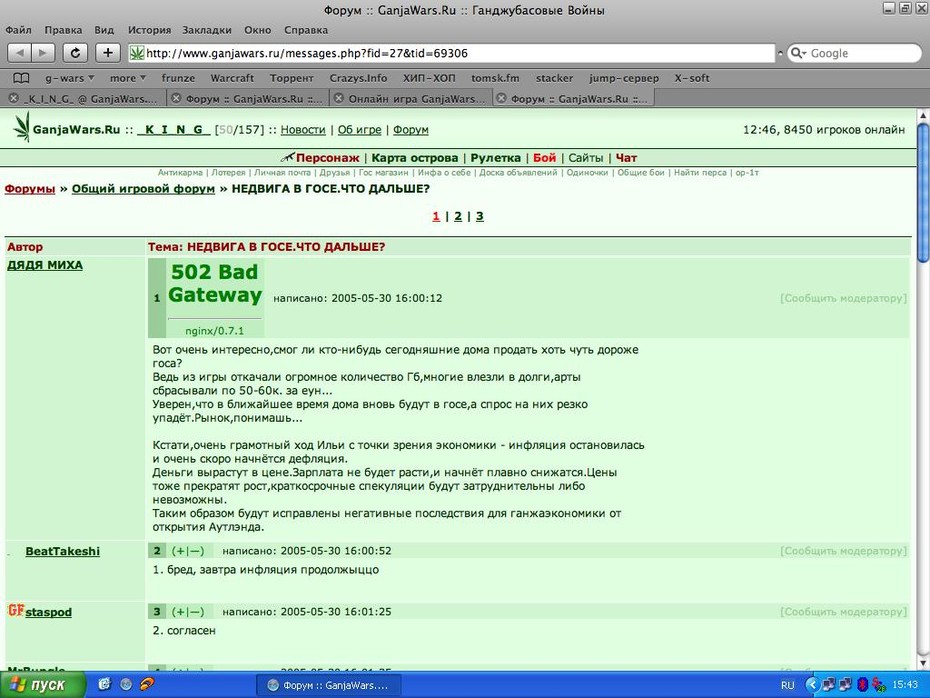Click the orange quick launch icon
This screenshot has height=698, width=930.
(x=147, y=684)
